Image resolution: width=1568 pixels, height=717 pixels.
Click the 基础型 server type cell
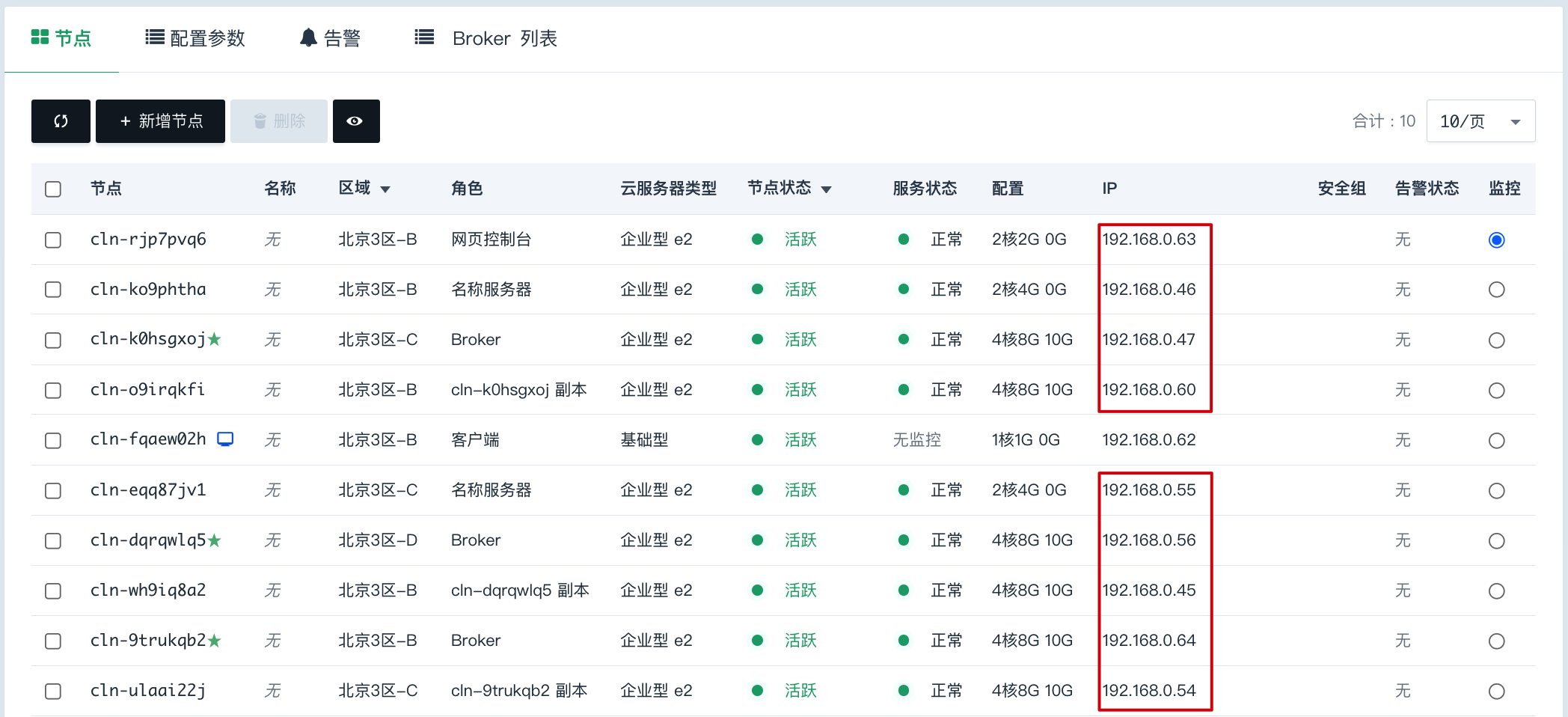click(x=644, y=440)
